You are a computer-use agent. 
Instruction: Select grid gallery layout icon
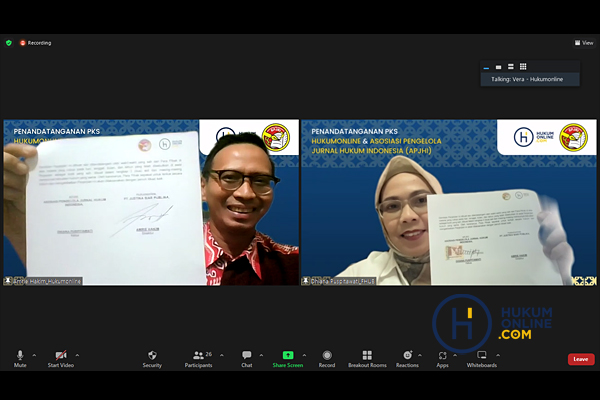[x=523, y=67]
